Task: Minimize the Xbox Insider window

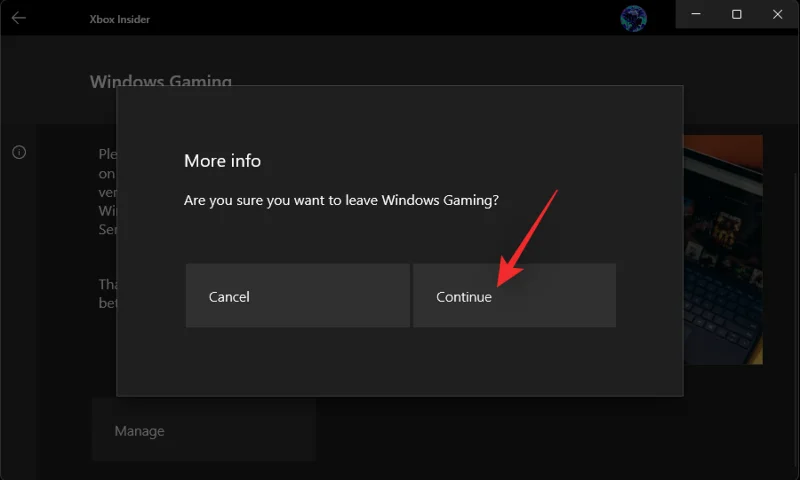Action: pyautogui.click(x=696, y=14)
